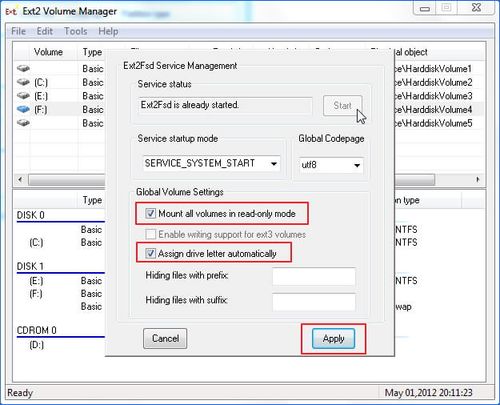Click the Apply button

coord(333,339)
